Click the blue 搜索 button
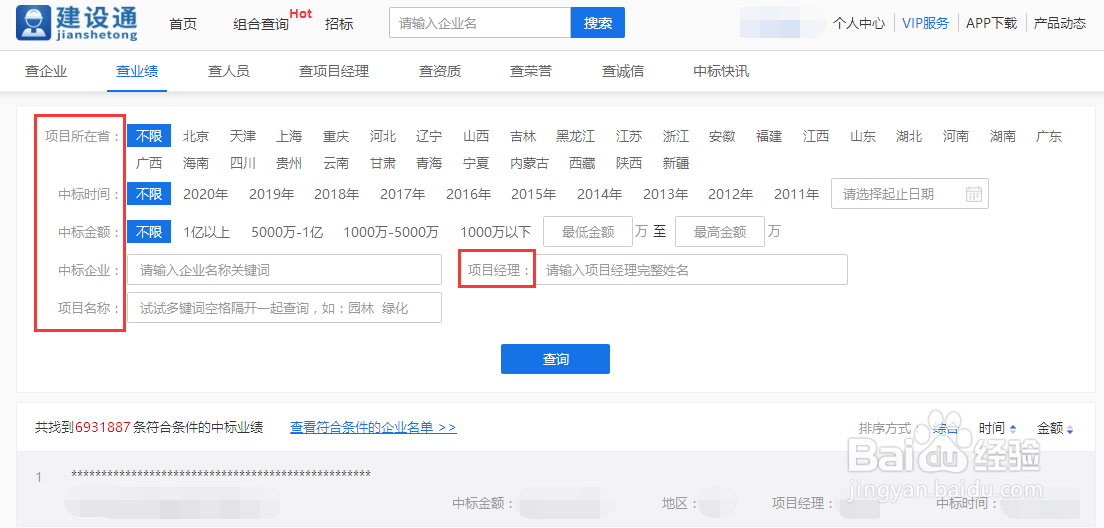Image resolution: width=1104 pixels, height=528 pixels. pos(598,23)
